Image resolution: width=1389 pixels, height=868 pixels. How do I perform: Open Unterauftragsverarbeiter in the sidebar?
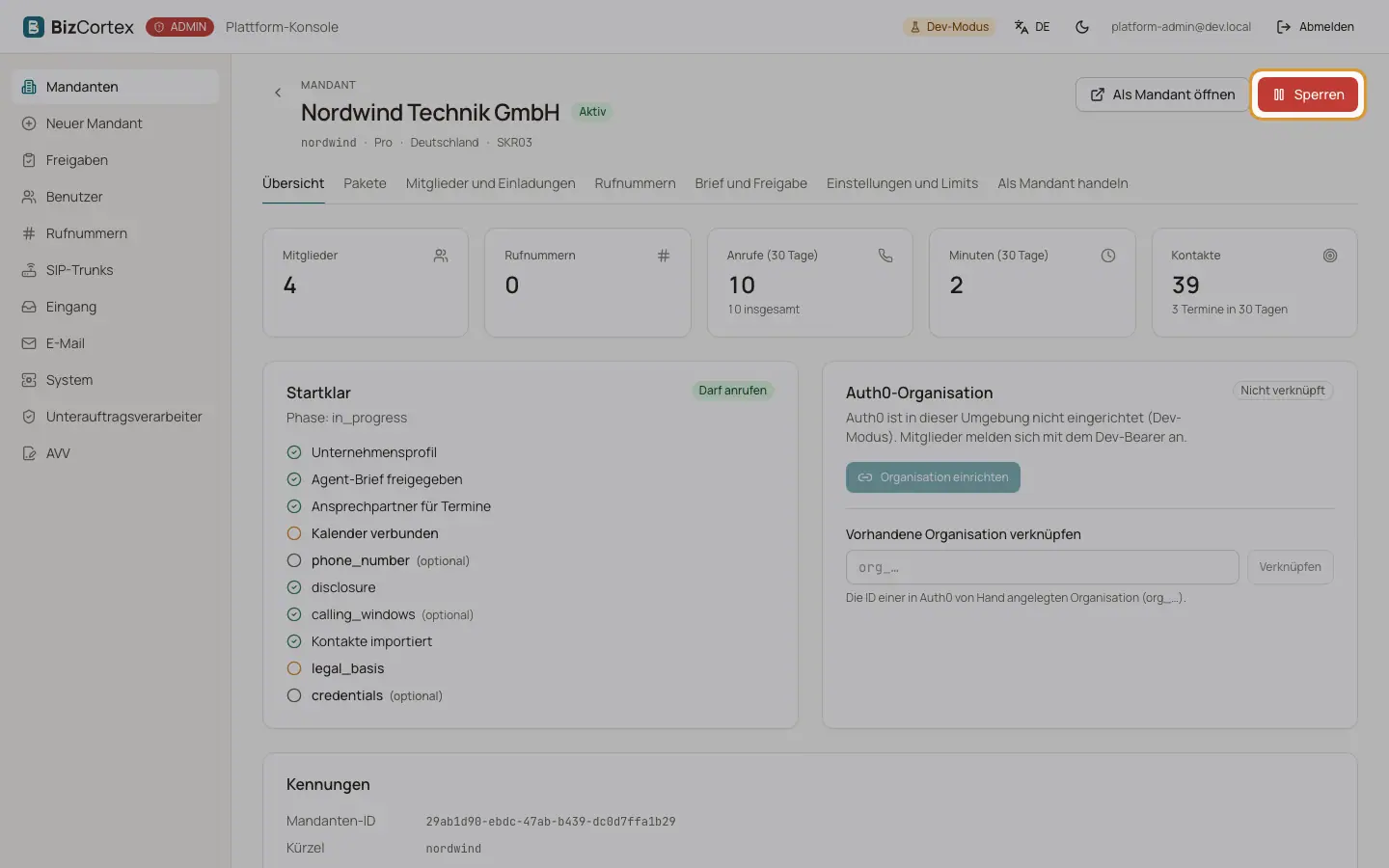point(116,417)
